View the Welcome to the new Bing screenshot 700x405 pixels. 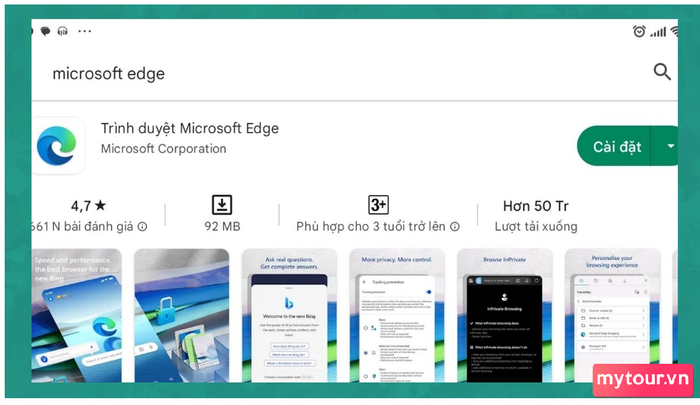(x=289, y=315)
